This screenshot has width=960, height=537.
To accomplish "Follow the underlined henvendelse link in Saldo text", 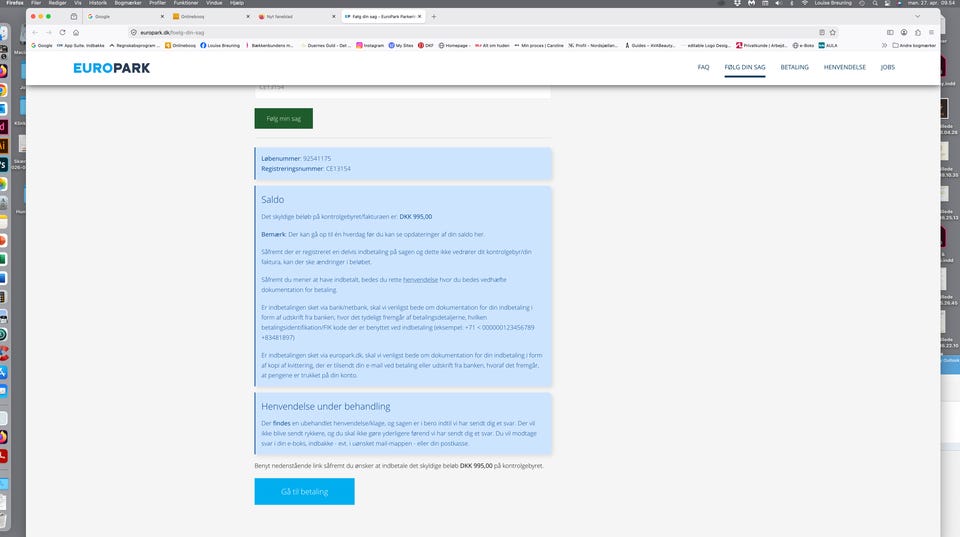I will (x=420, y=280).
